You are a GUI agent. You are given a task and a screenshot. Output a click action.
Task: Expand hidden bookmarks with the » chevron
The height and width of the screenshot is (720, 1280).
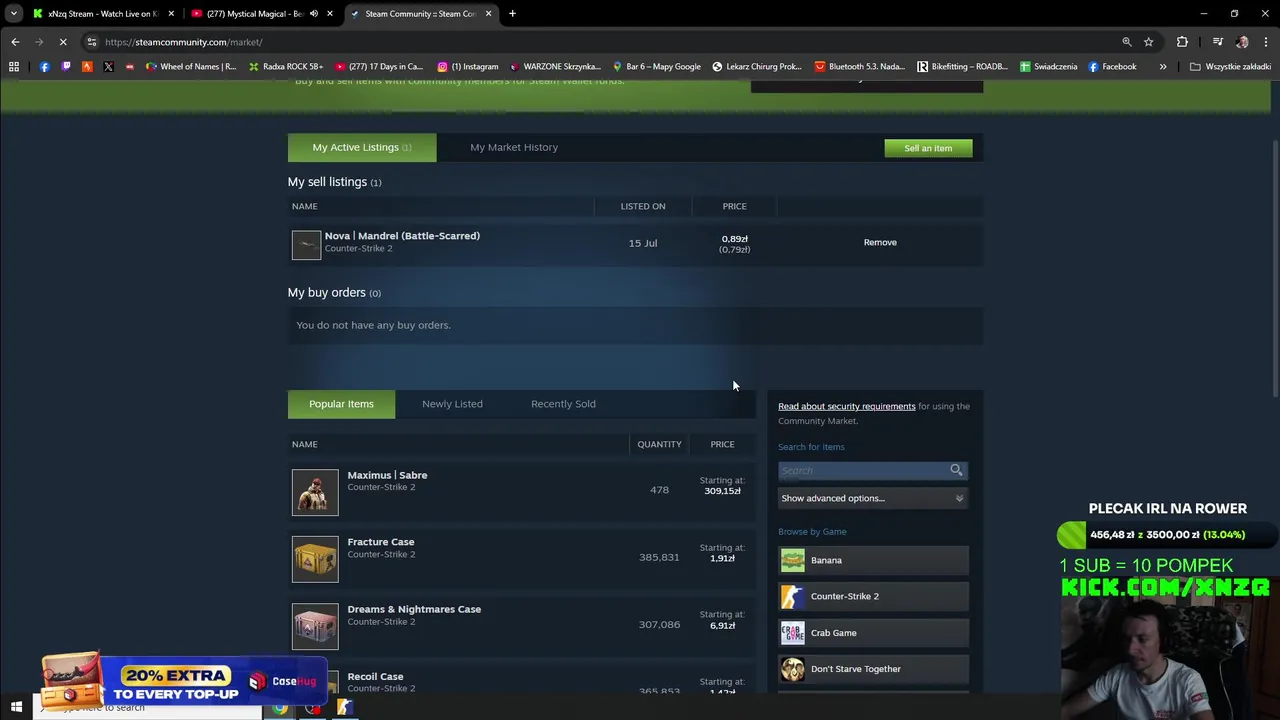tap(1163, 67)
